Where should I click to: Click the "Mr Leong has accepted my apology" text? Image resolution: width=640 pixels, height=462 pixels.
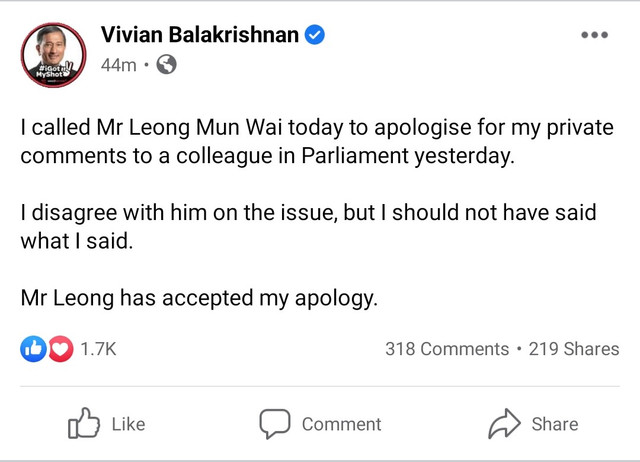point(200,298)
